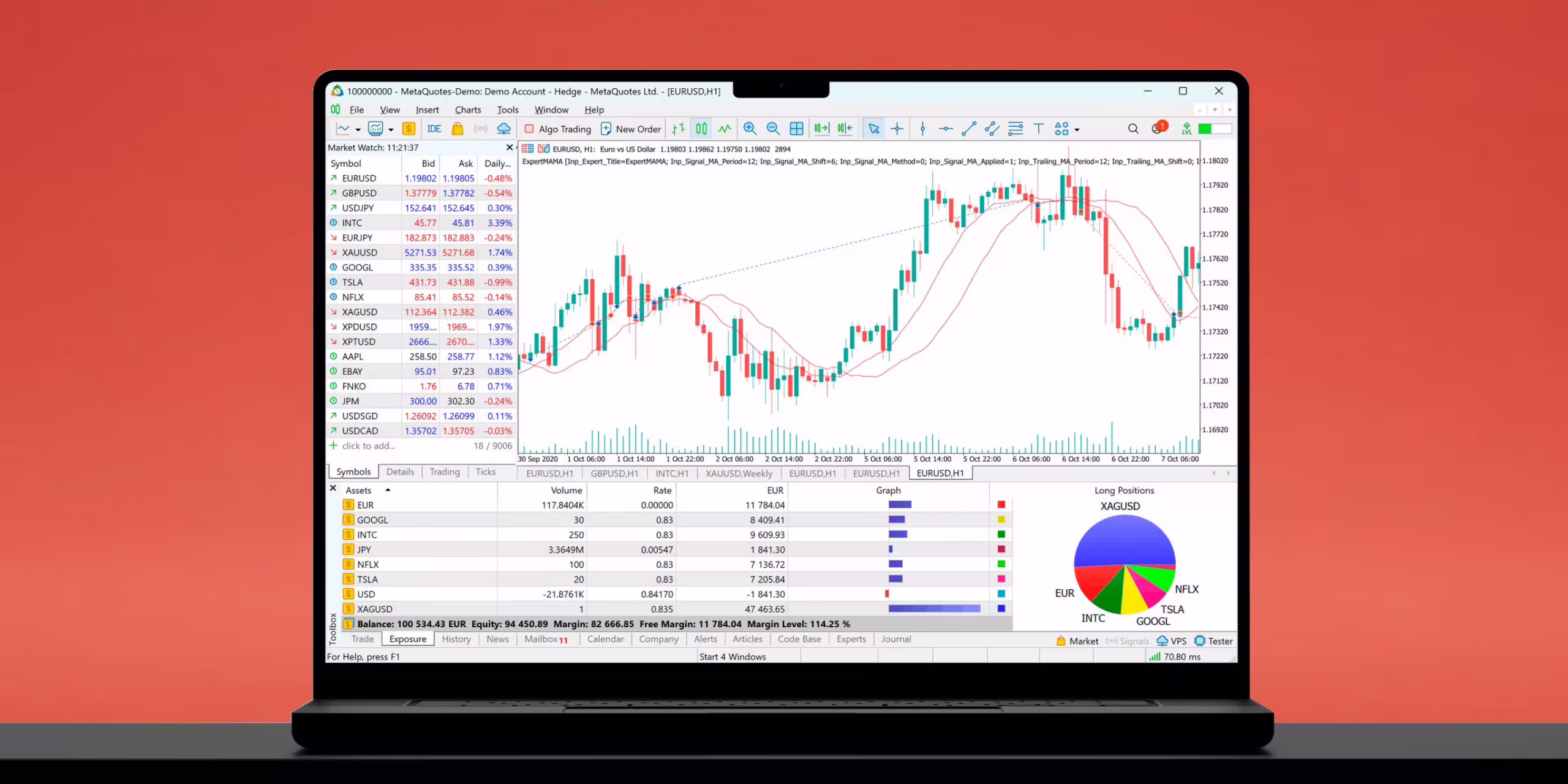Image resolution: width=1568 pixels, height=784 pixels.
Task: Open the VPS cloud icon in toolbar
Action: pos(503,129)
